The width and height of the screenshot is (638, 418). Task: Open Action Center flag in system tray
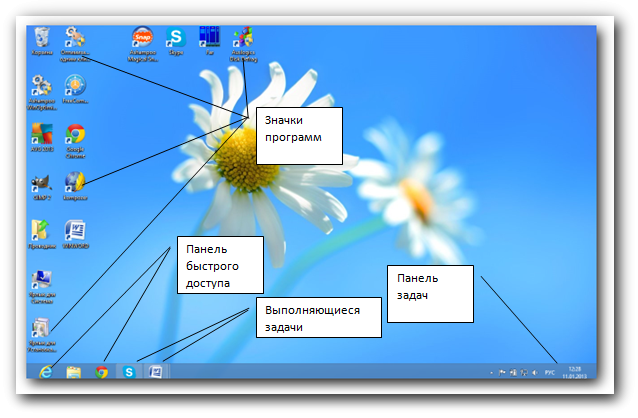click(502, 372)
